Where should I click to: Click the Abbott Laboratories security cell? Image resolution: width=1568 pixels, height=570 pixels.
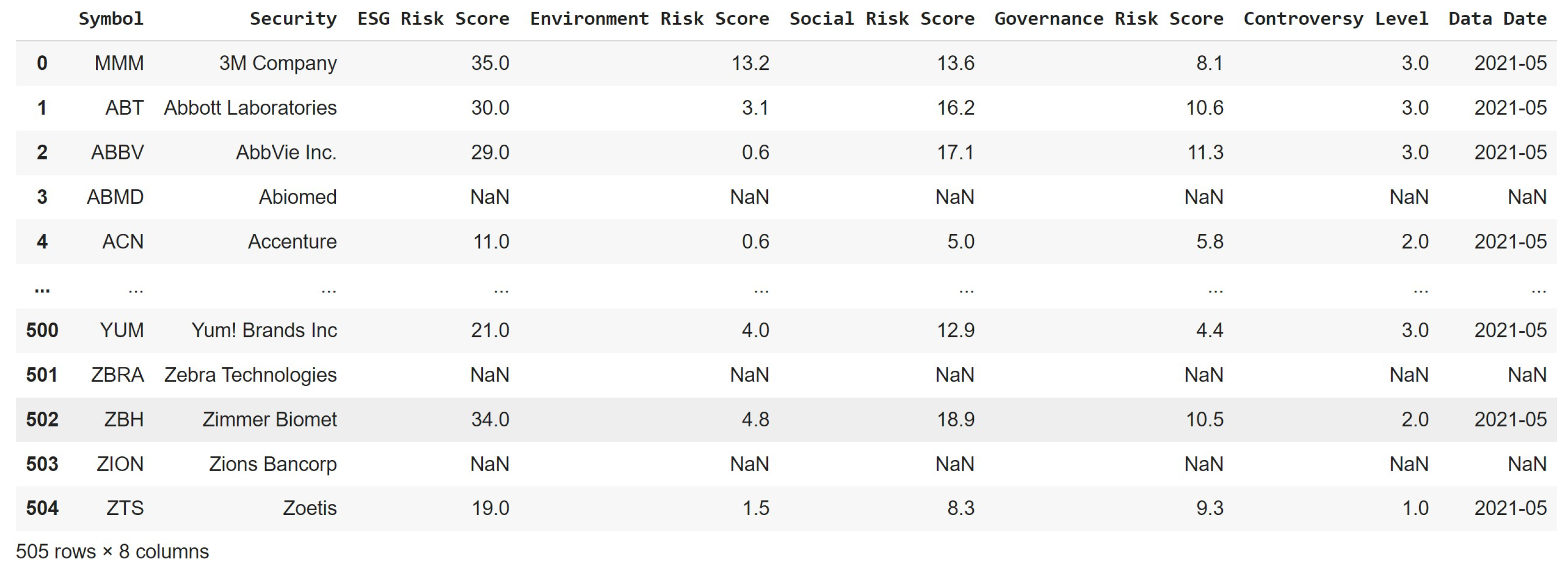point(250,108)
